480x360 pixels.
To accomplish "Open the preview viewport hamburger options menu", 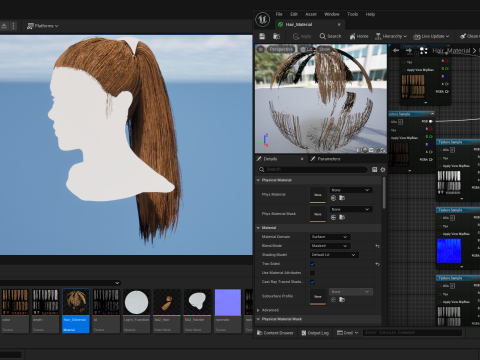I will [261, 49].
